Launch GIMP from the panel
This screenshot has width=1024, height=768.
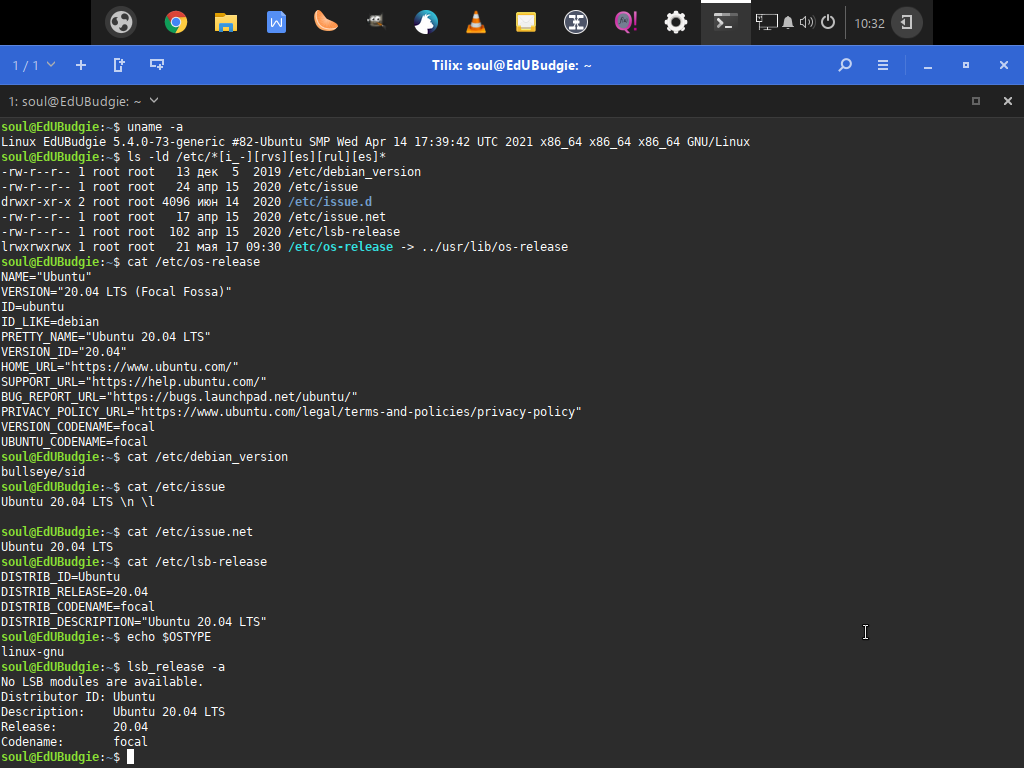pyautogui.click(x=376, y=22)
